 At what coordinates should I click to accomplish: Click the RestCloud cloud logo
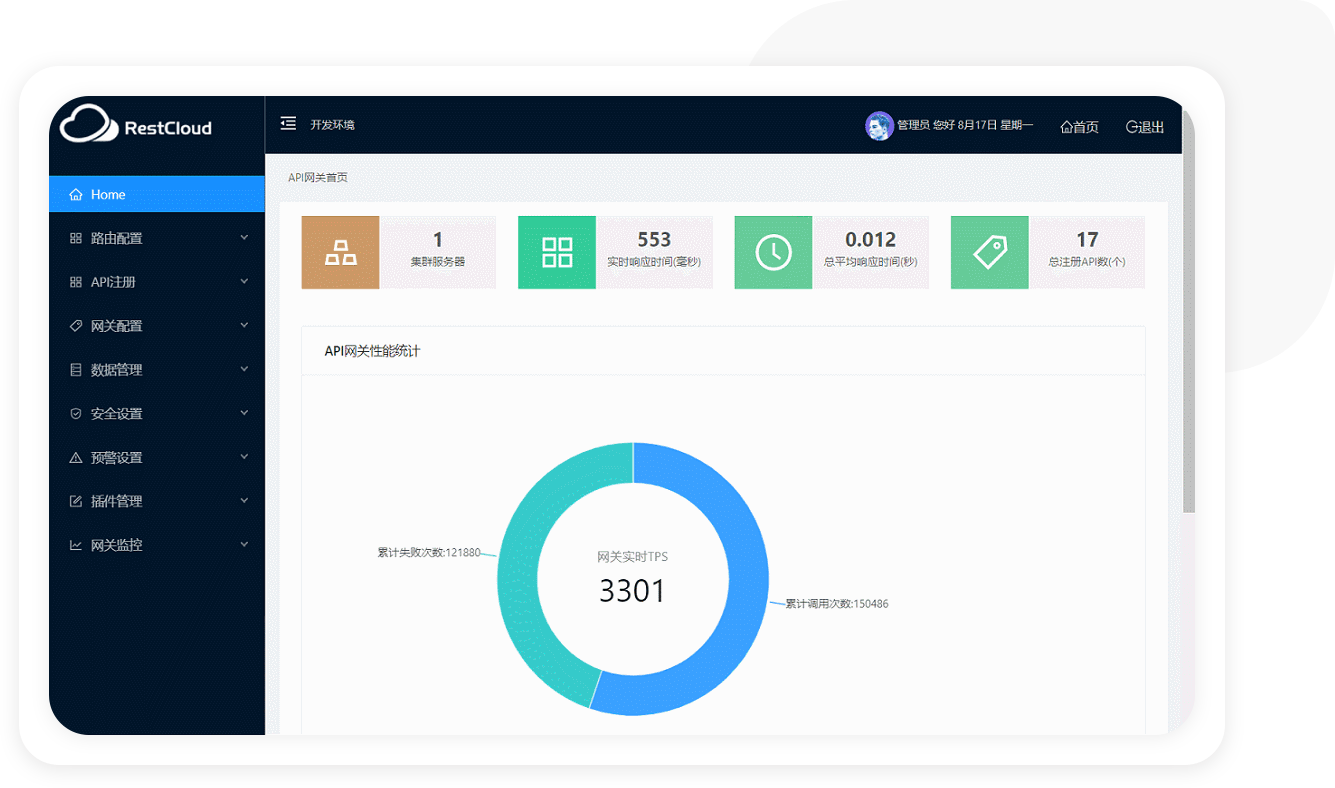88,125
